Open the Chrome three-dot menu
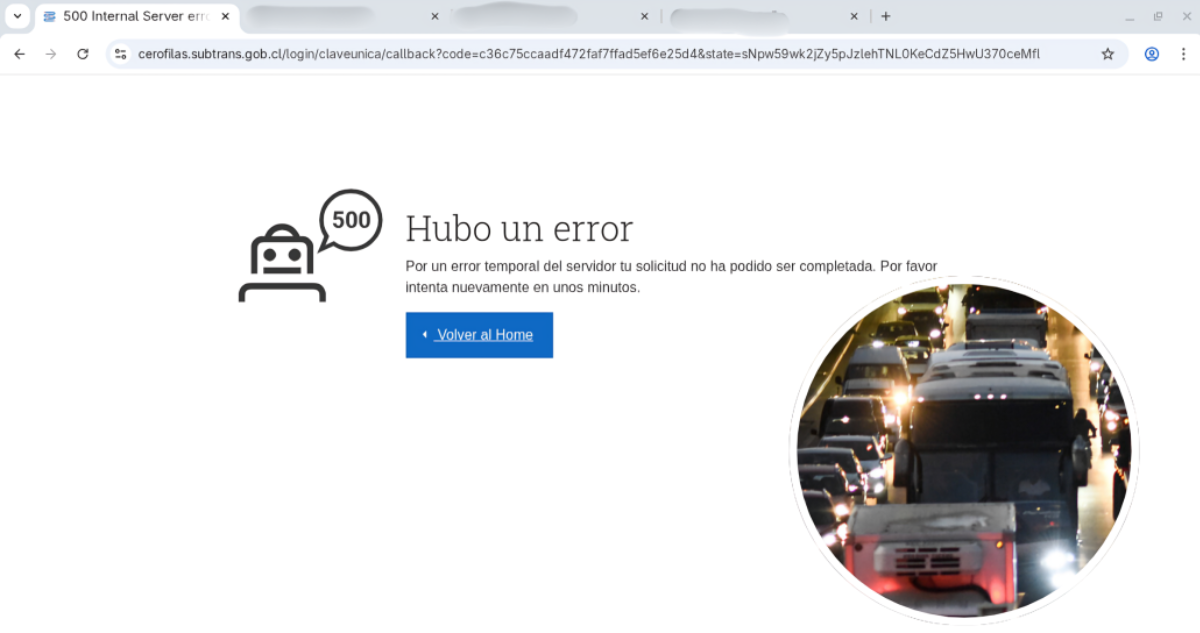The height and width of the screenshot is (633, 1200). tap(1182, 54)
